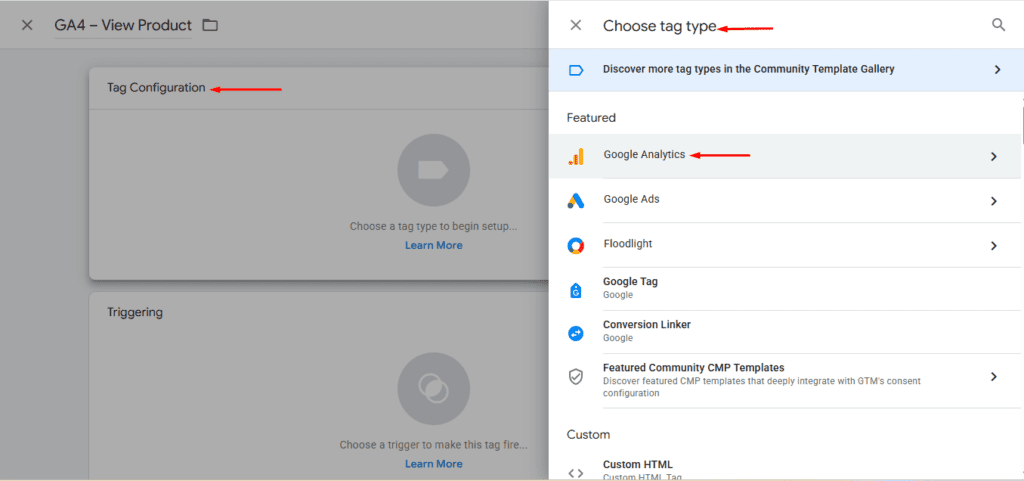1024x481 pixels.
Task: Click the Google Tag icon
Action: (575, 290)
